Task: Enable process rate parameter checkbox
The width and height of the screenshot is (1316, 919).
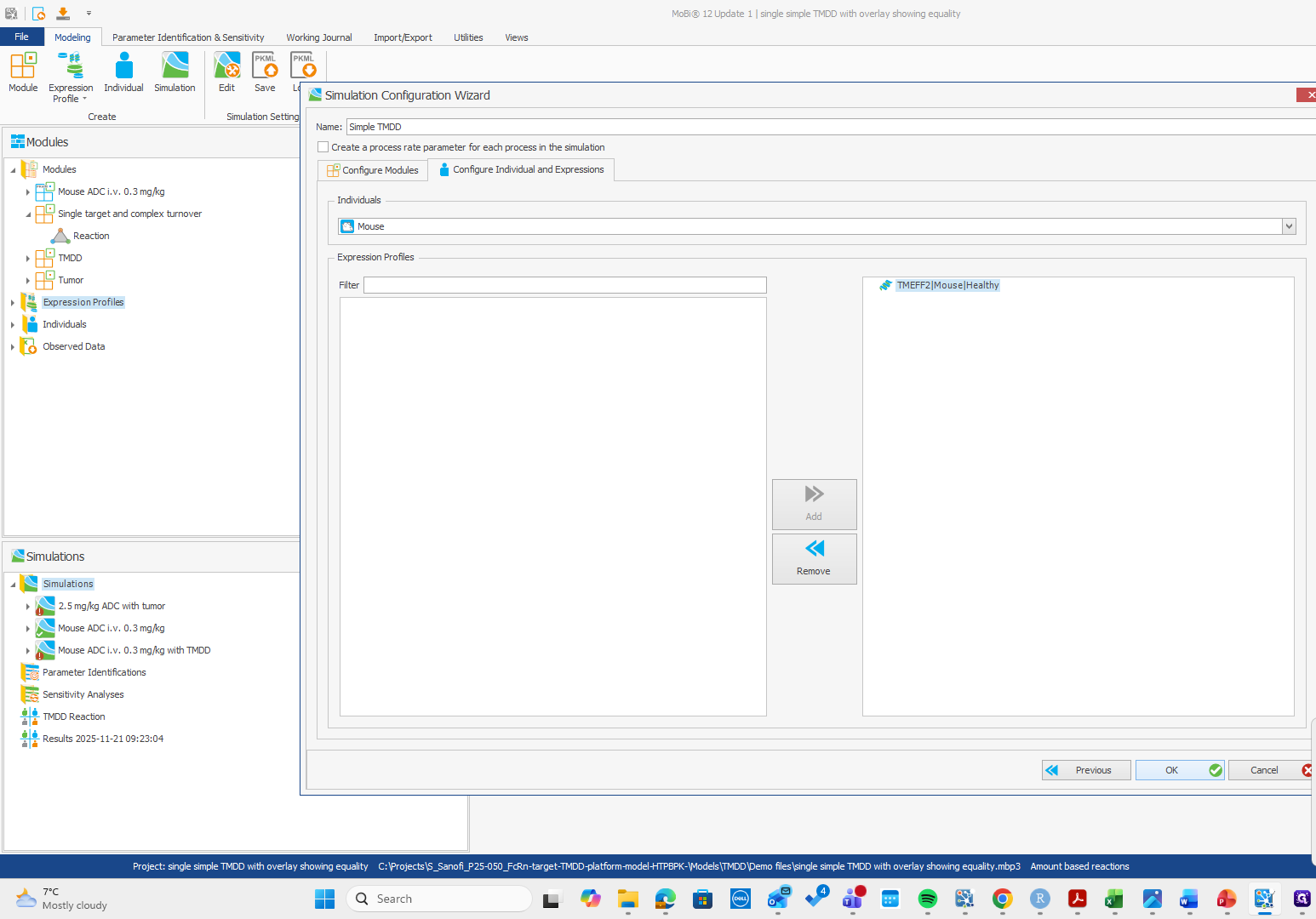Action: click(323, 147)
